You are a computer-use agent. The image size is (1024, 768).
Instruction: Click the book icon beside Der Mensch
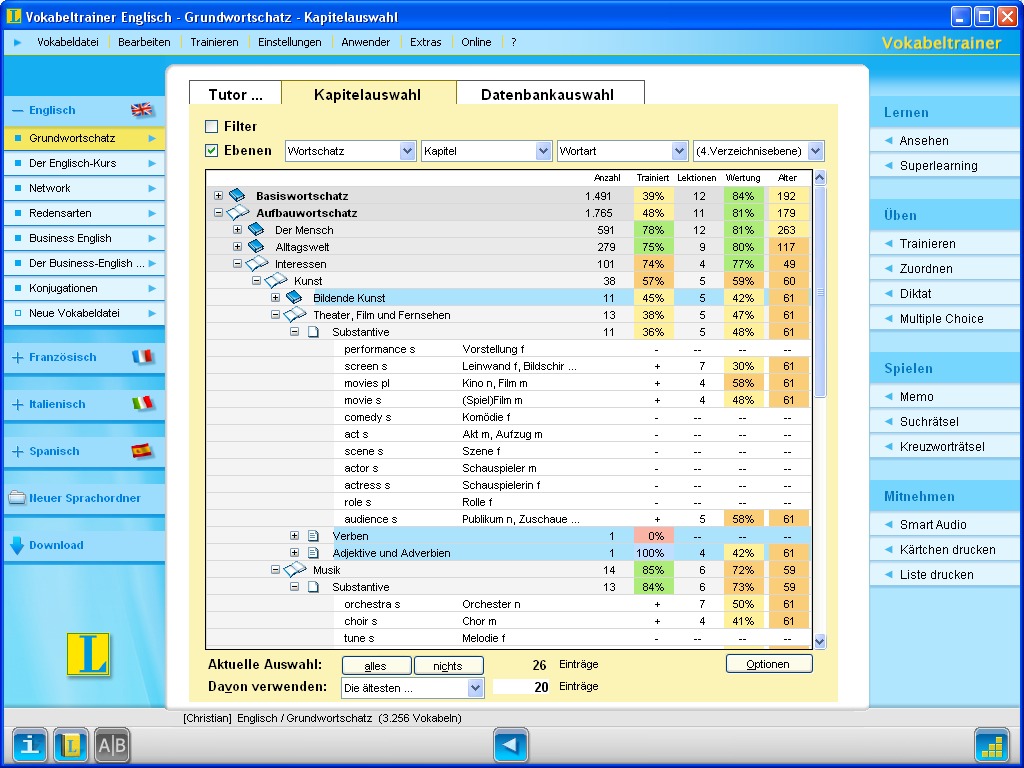pyautogui.click(x=256, y=229)
